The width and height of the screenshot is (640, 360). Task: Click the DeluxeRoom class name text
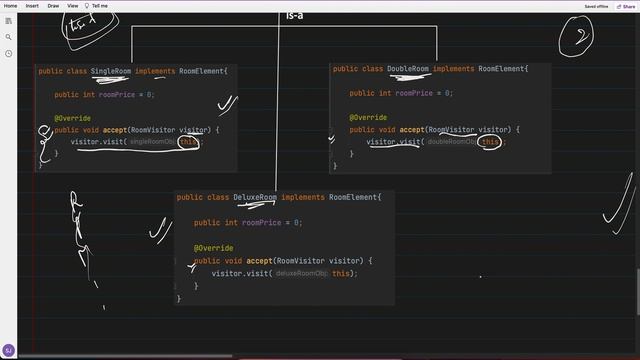[255, 197]
